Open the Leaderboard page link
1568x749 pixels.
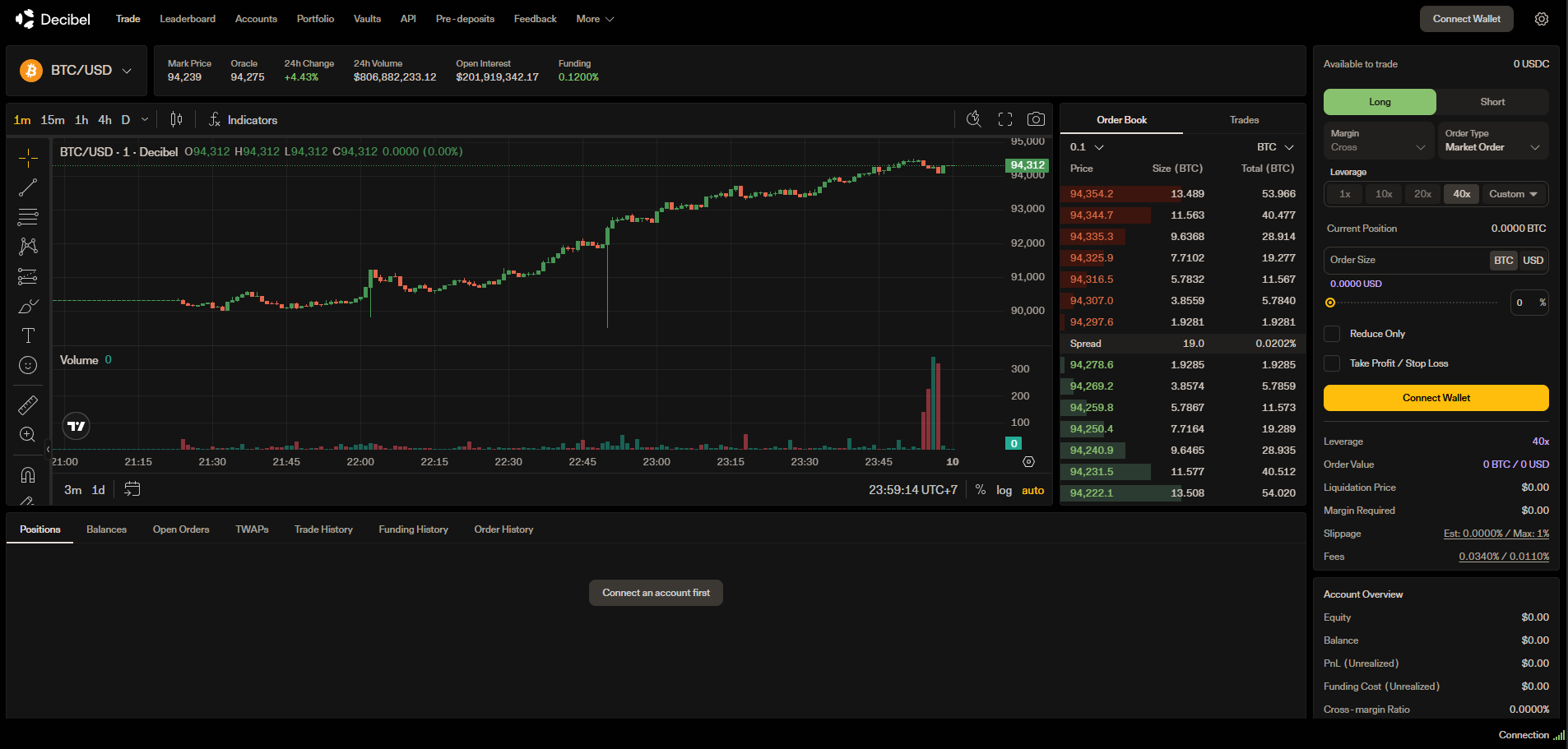coord(188,19)
